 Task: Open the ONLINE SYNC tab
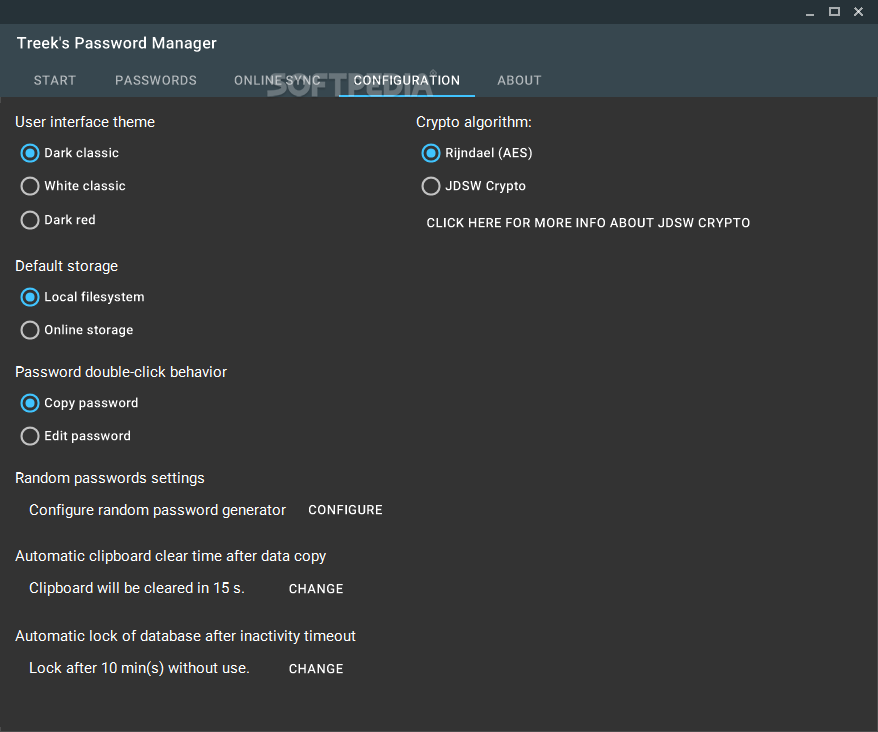click(277, 80)
